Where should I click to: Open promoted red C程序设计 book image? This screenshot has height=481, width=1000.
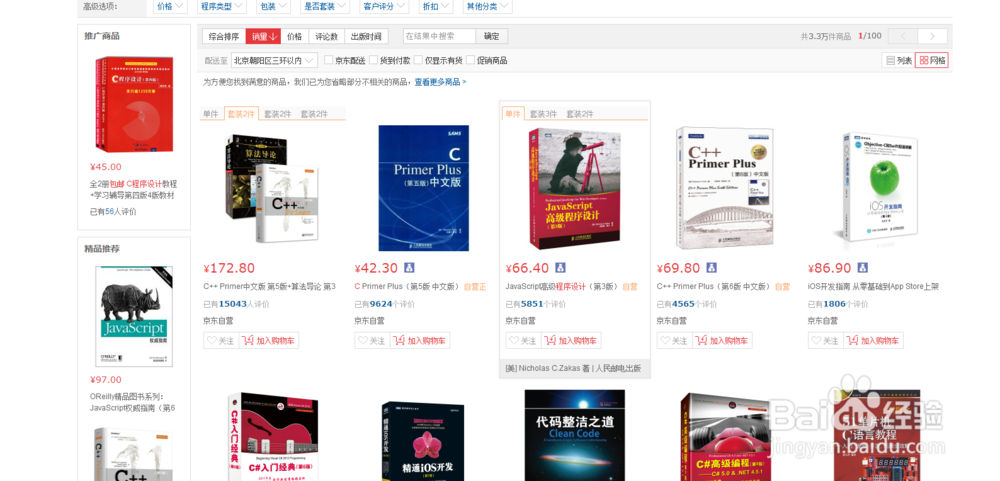(x=134, y=105)
